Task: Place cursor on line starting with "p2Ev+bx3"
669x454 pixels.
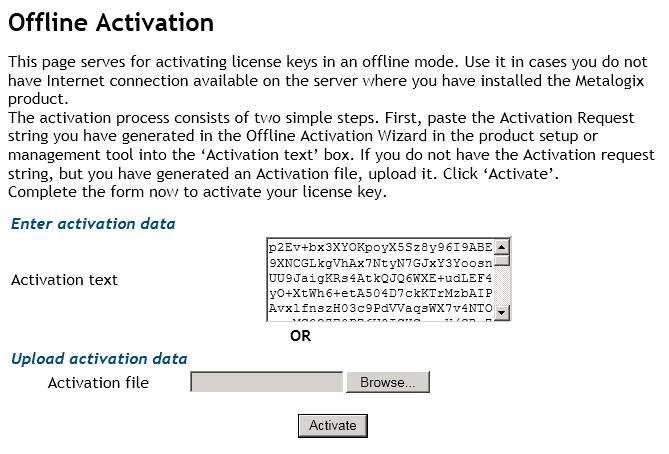Action: 380,247
